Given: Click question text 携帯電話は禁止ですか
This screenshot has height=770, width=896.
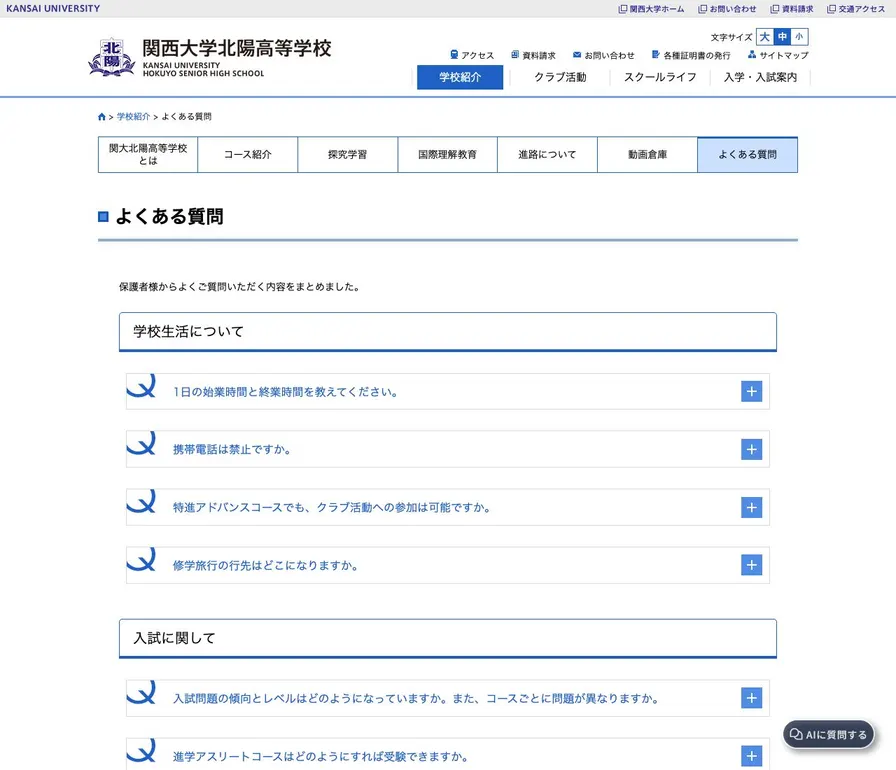Looking at the screenshot, I should (x=231, y=450).
